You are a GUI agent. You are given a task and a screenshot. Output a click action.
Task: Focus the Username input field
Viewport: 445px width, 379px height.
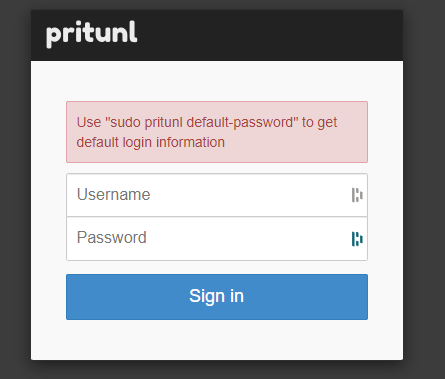pos(217,195)
